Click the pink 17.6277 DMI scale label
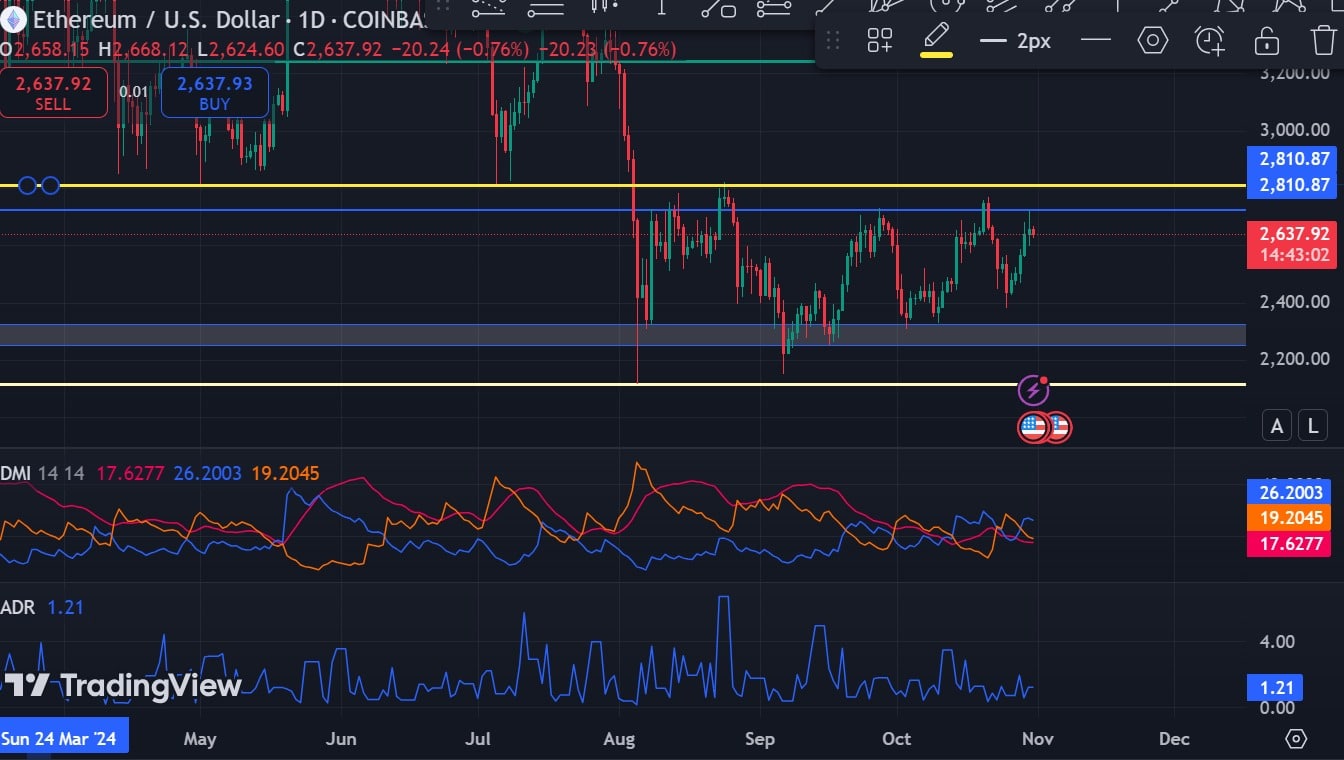The image size is (1344, 760). (1291, 544)
